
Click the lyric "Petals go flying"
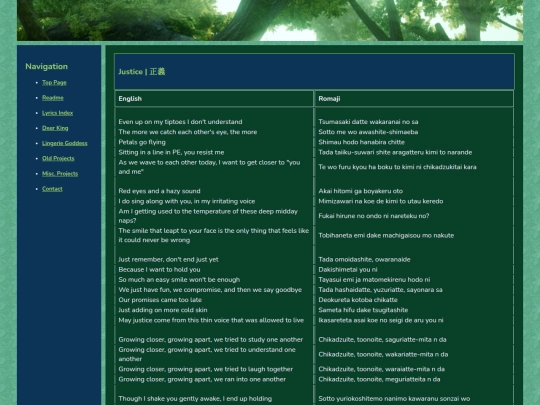142,142
